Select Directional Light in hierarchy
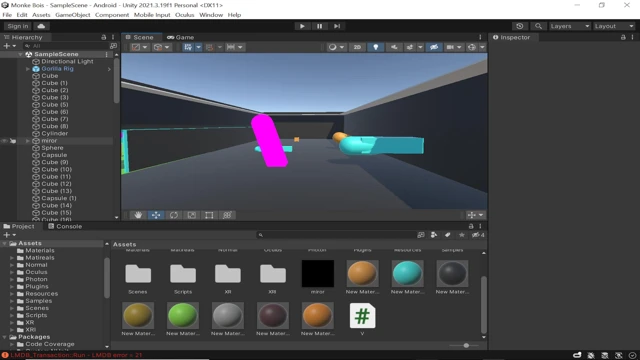Image resolution: width=640 pixels, height=360 pixels. pos(67,62)
